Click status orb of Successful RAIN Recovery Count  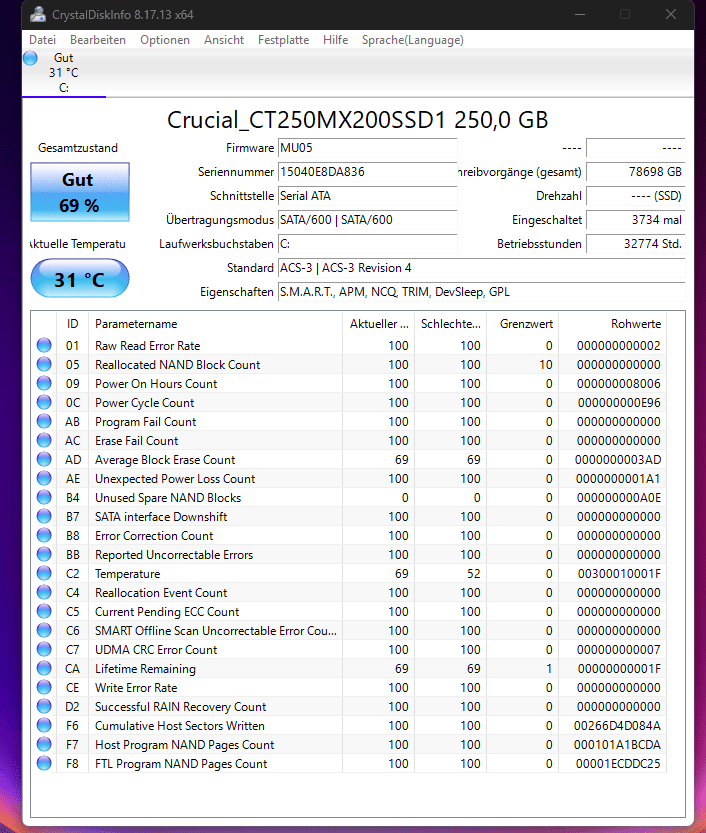(x=44, y=706)
